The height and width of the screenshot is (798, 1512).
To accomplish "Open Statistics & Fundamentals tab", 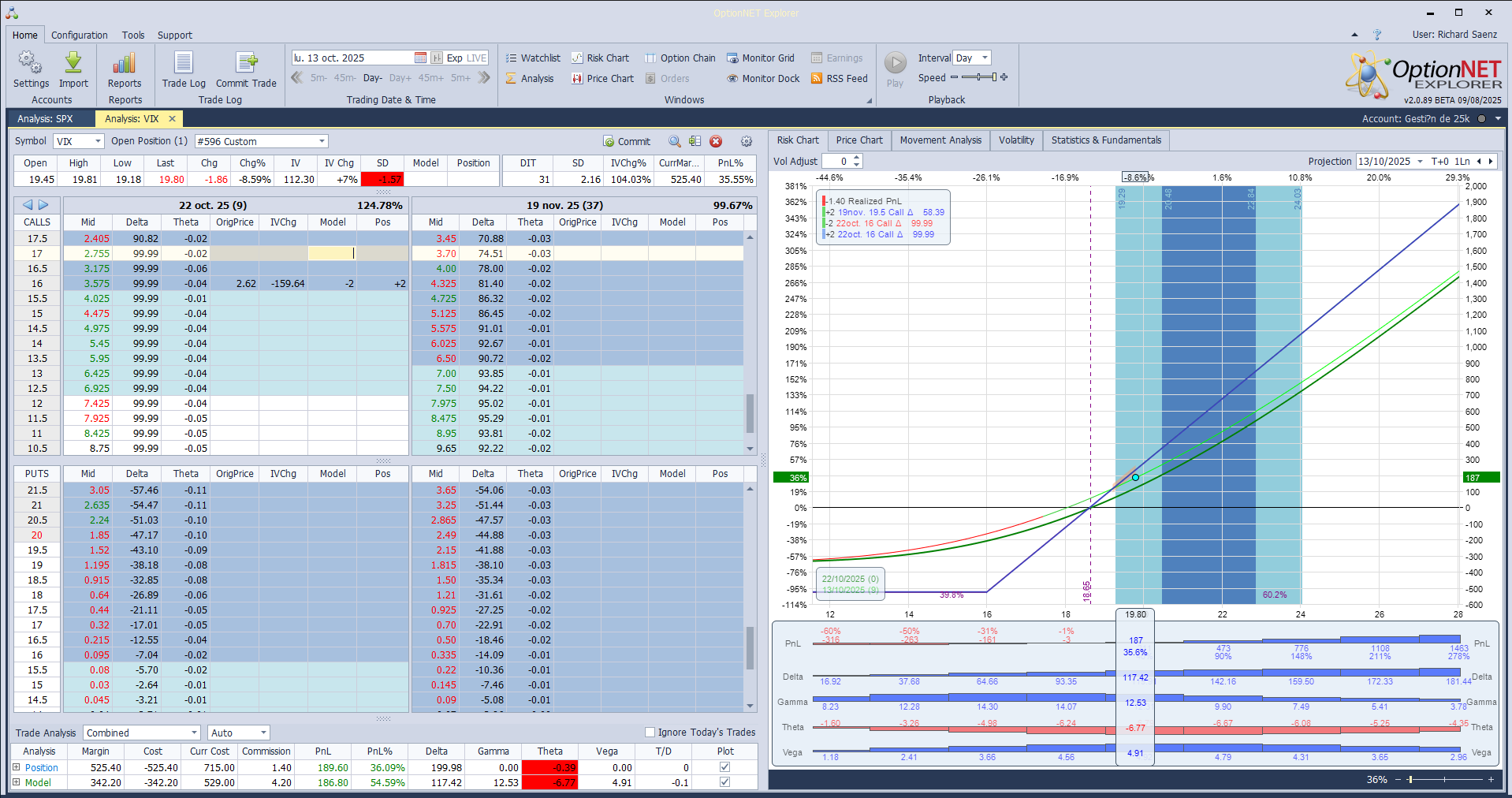I will click(x=1106, y=140).
